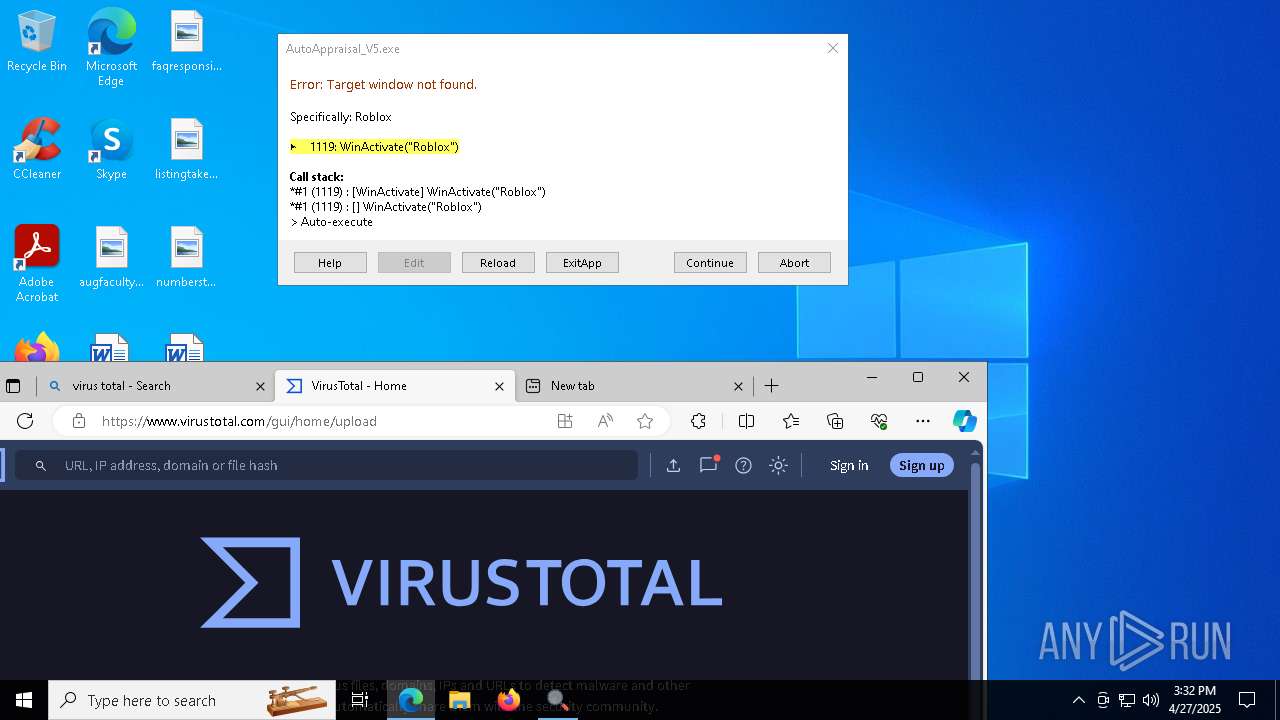The width and height of the screenshot is (1280, 720).
Task: Toggle Edge split screen icon
Action: click(x=746, y=421)
